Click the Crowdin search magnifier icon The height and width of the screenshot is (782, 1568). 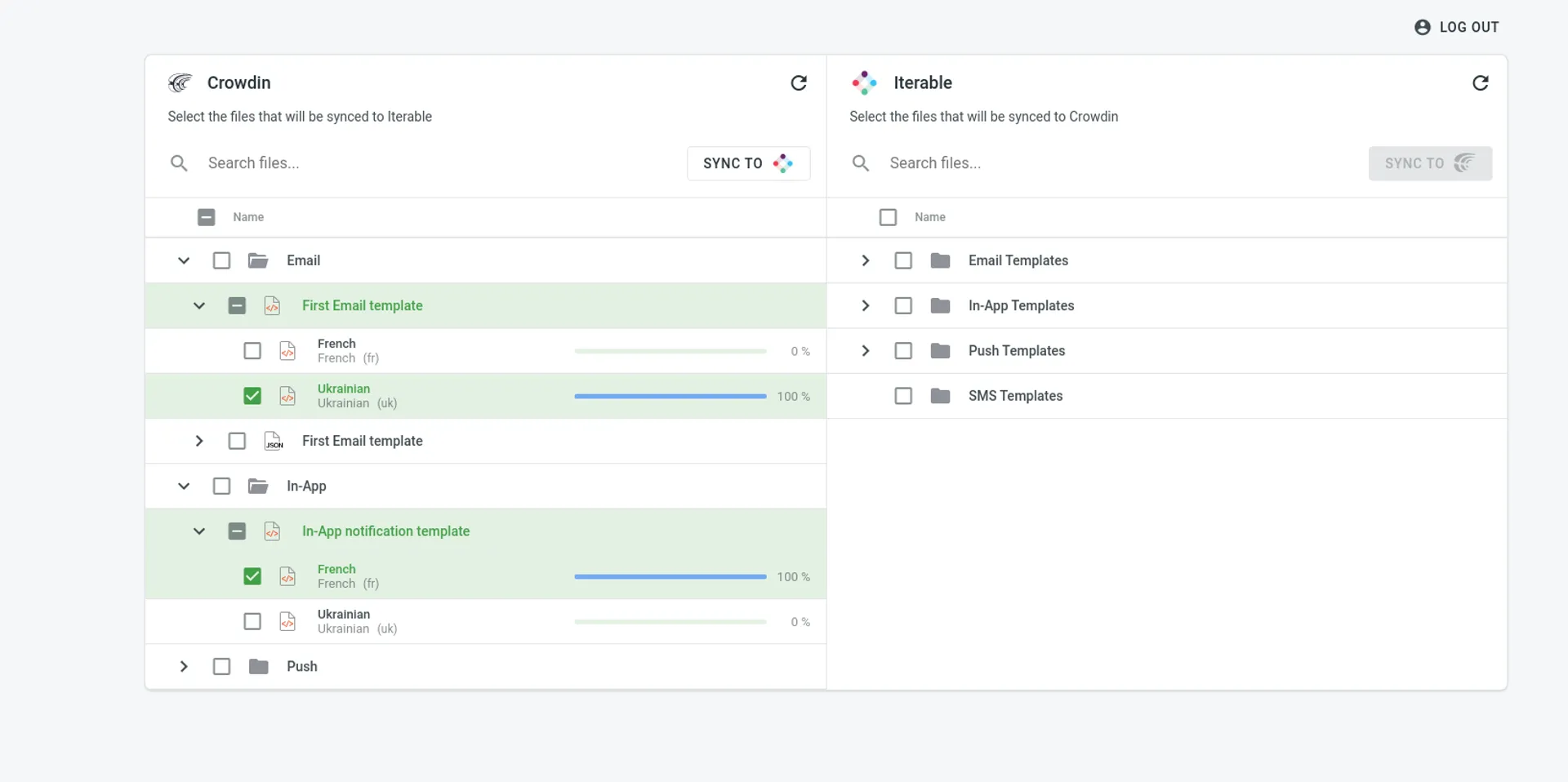[x=179, y=163]
